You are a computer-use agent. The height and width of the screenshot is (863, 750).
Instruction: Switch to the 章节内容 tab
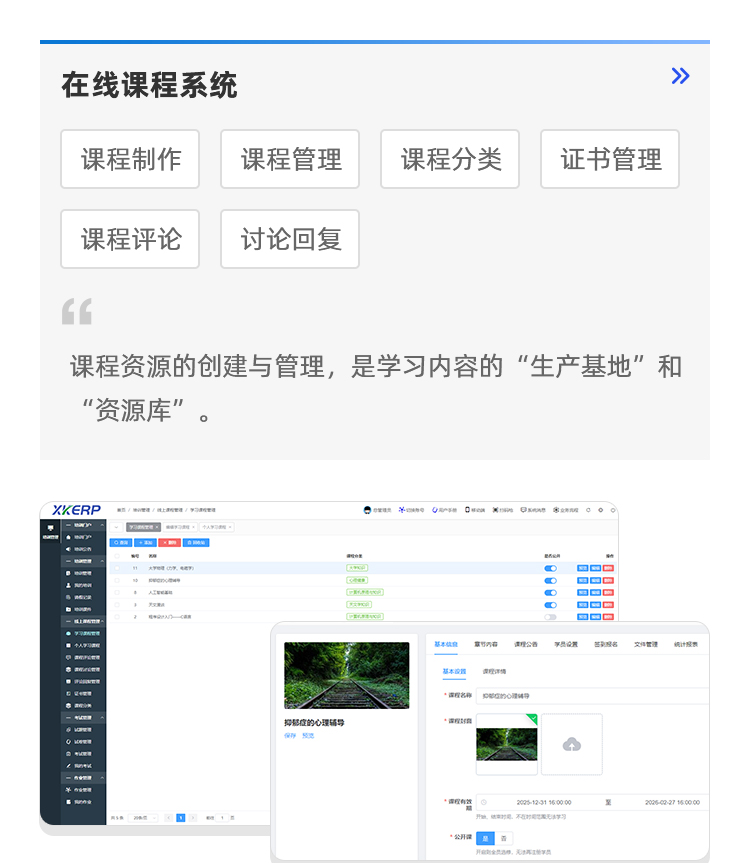pos(485,644)
